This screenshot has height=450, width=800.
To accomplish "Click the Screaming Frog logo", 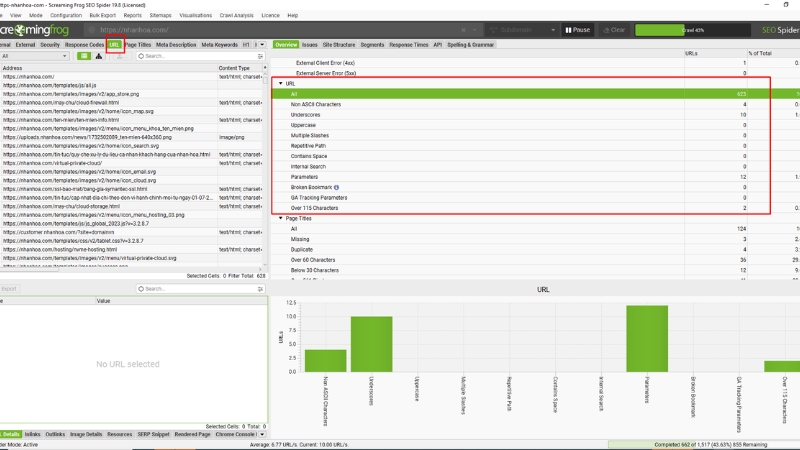I will [34, 30].
